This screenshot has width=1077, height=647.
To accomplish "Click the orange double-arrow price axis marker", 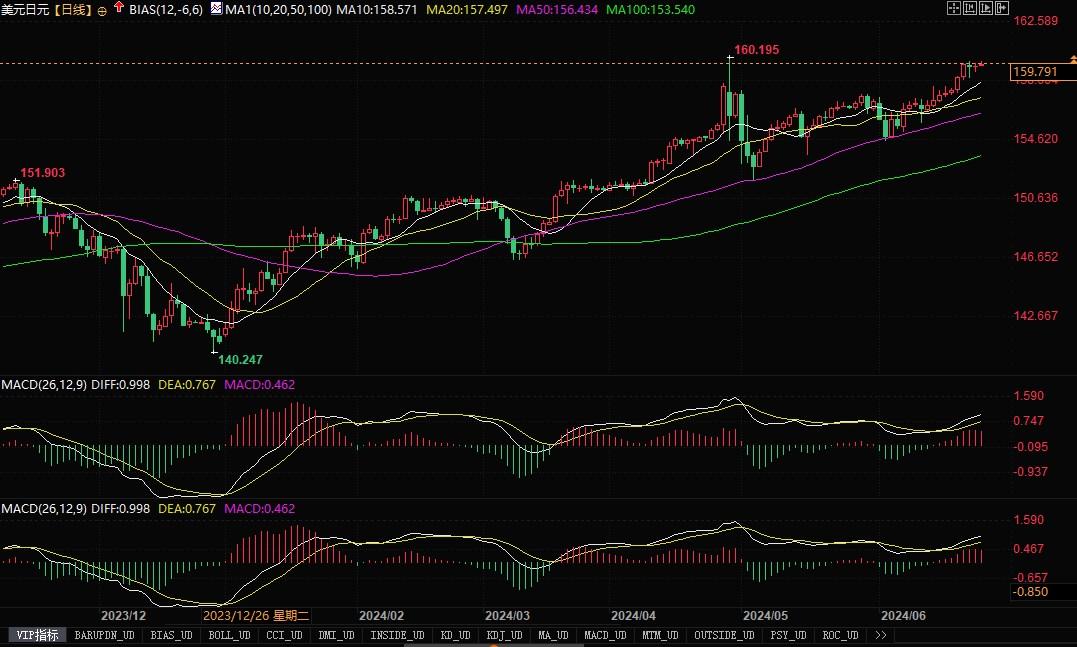I will [1073, 60].
